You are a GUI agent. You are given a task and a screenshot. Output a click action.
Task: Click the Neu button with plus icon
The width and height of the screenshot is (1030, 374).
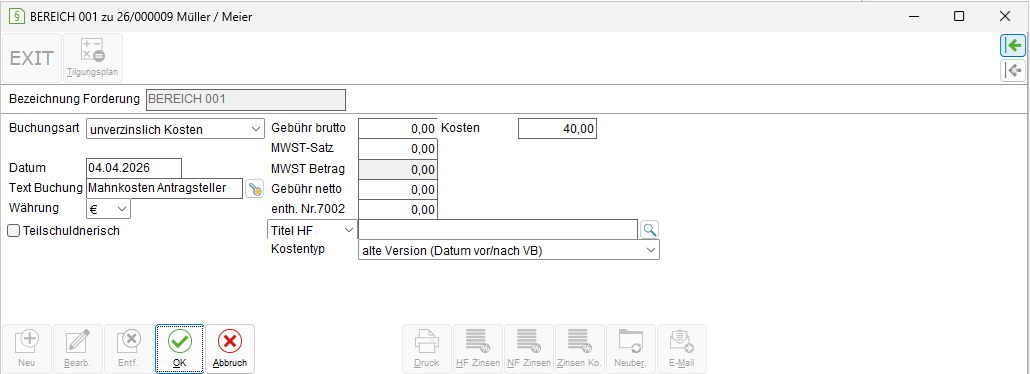[x=27, y=349]
